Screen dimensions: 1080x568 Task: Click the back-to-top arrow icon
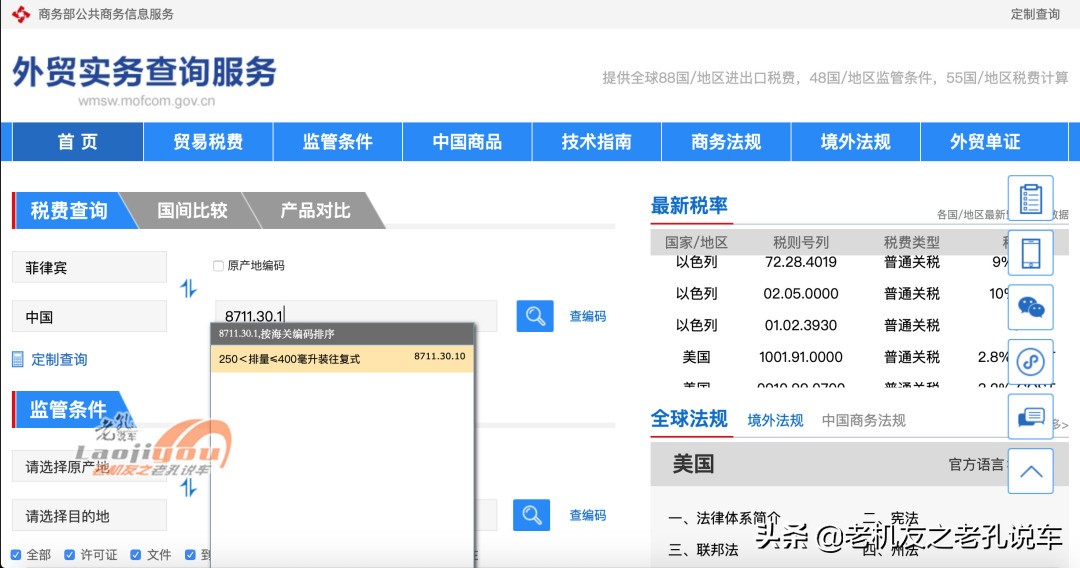(1030, 471)
